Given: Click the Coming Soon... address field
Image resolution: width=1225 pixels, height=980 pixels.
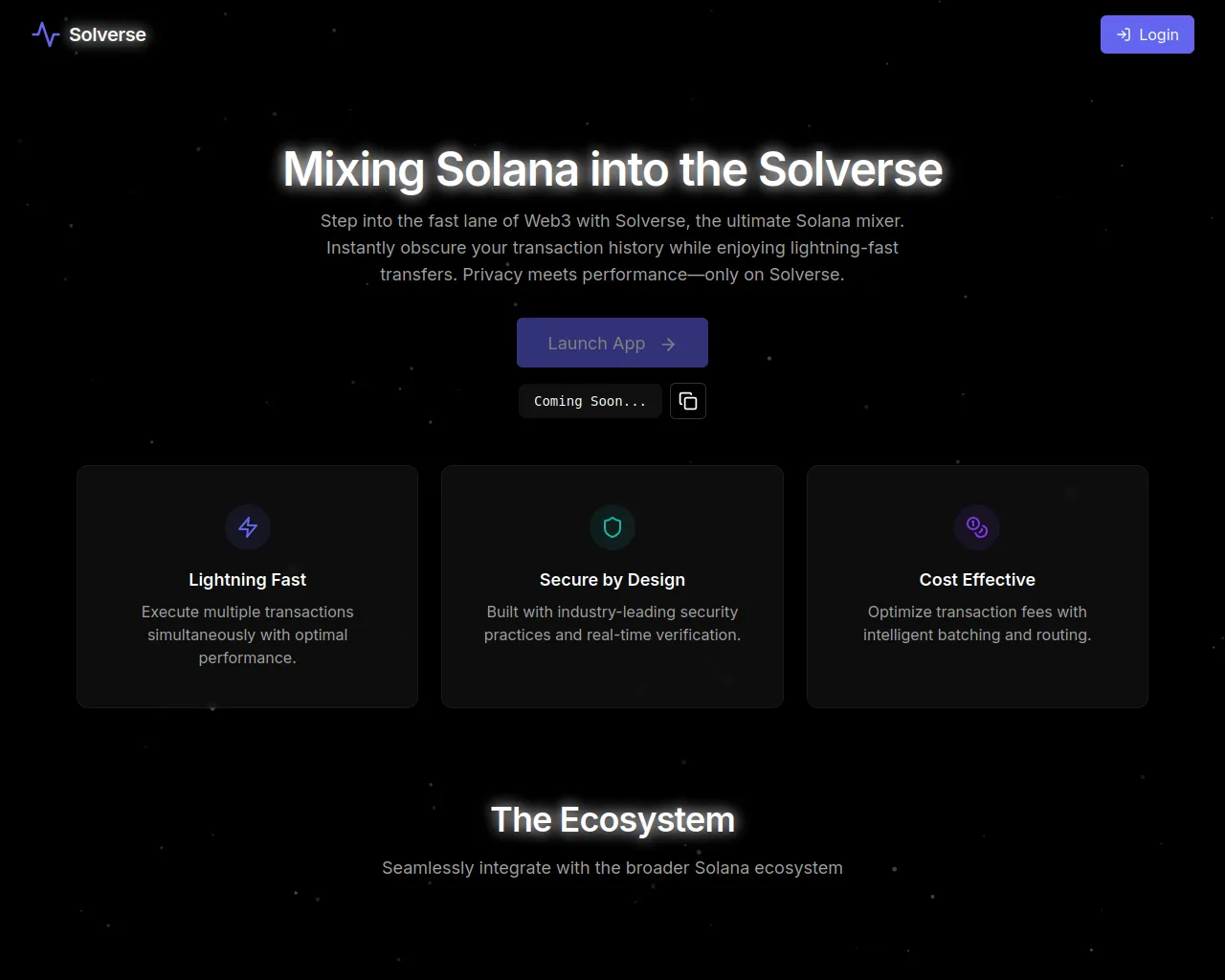Looking at the screenshot, I should coord(590,401).
